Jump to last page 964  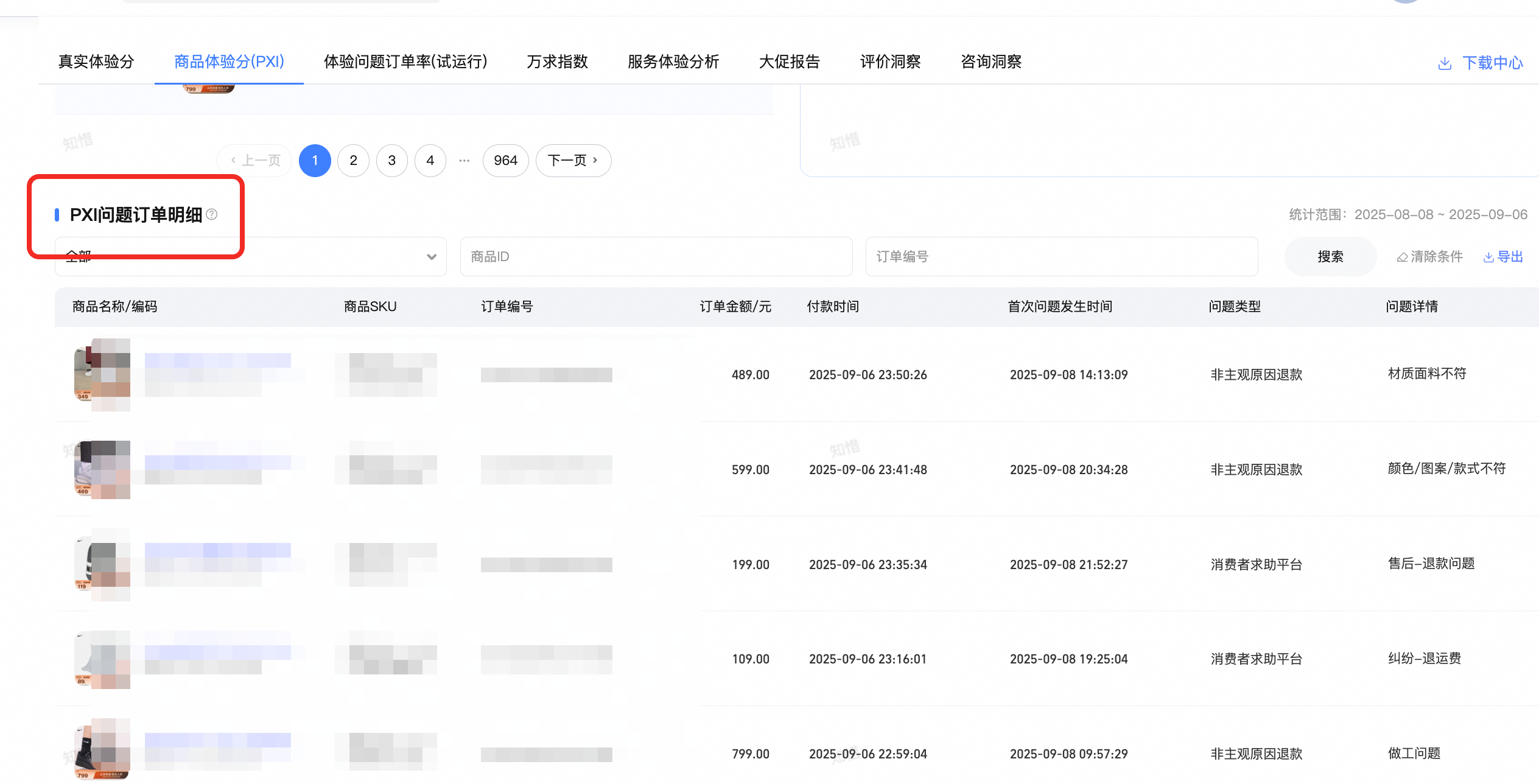coord(506,161)
